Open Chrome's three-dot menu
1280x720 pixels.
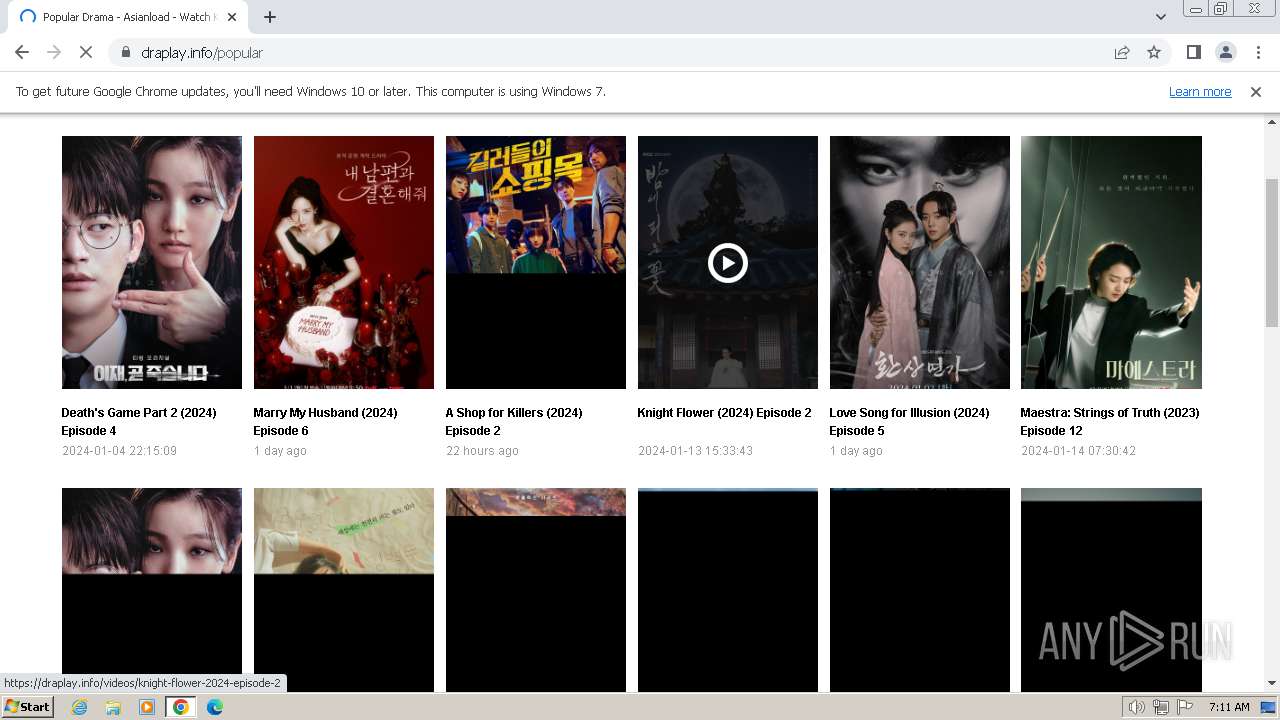pyautogui.click(x=1258, y=52)
